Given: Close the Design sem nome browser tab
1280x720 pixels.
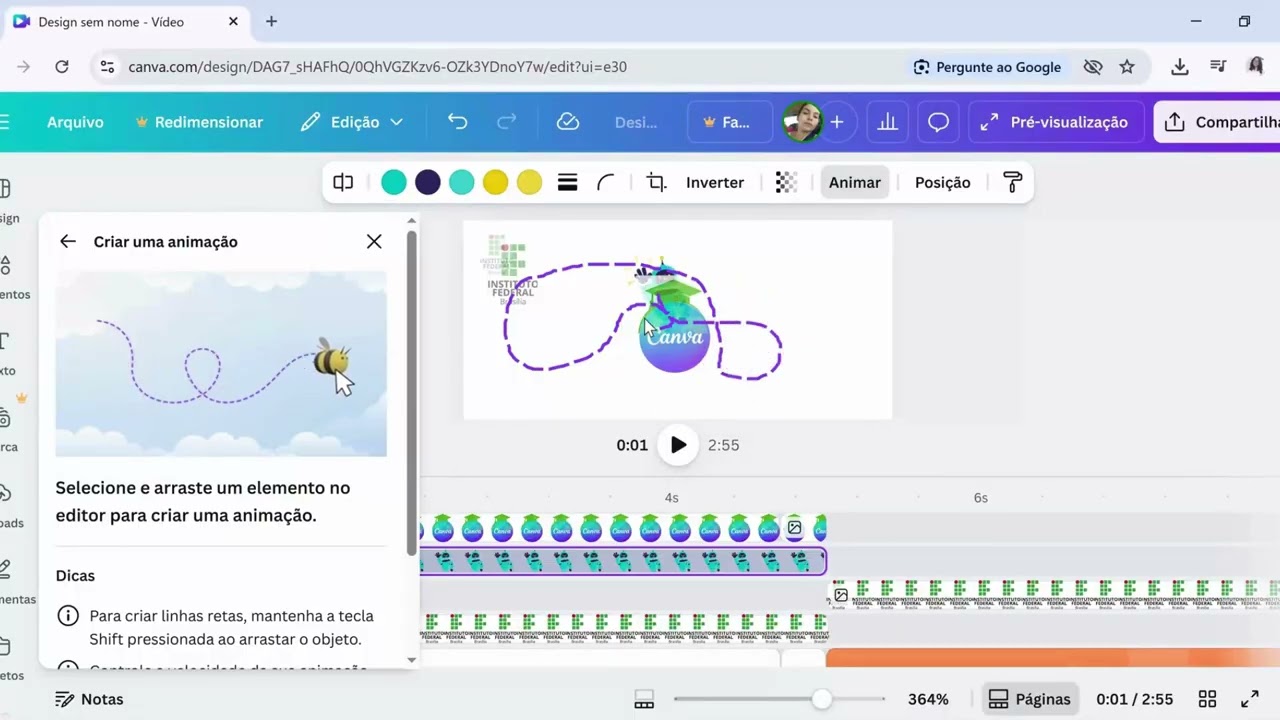Looking at the screenshot, I should pos(234,21).
